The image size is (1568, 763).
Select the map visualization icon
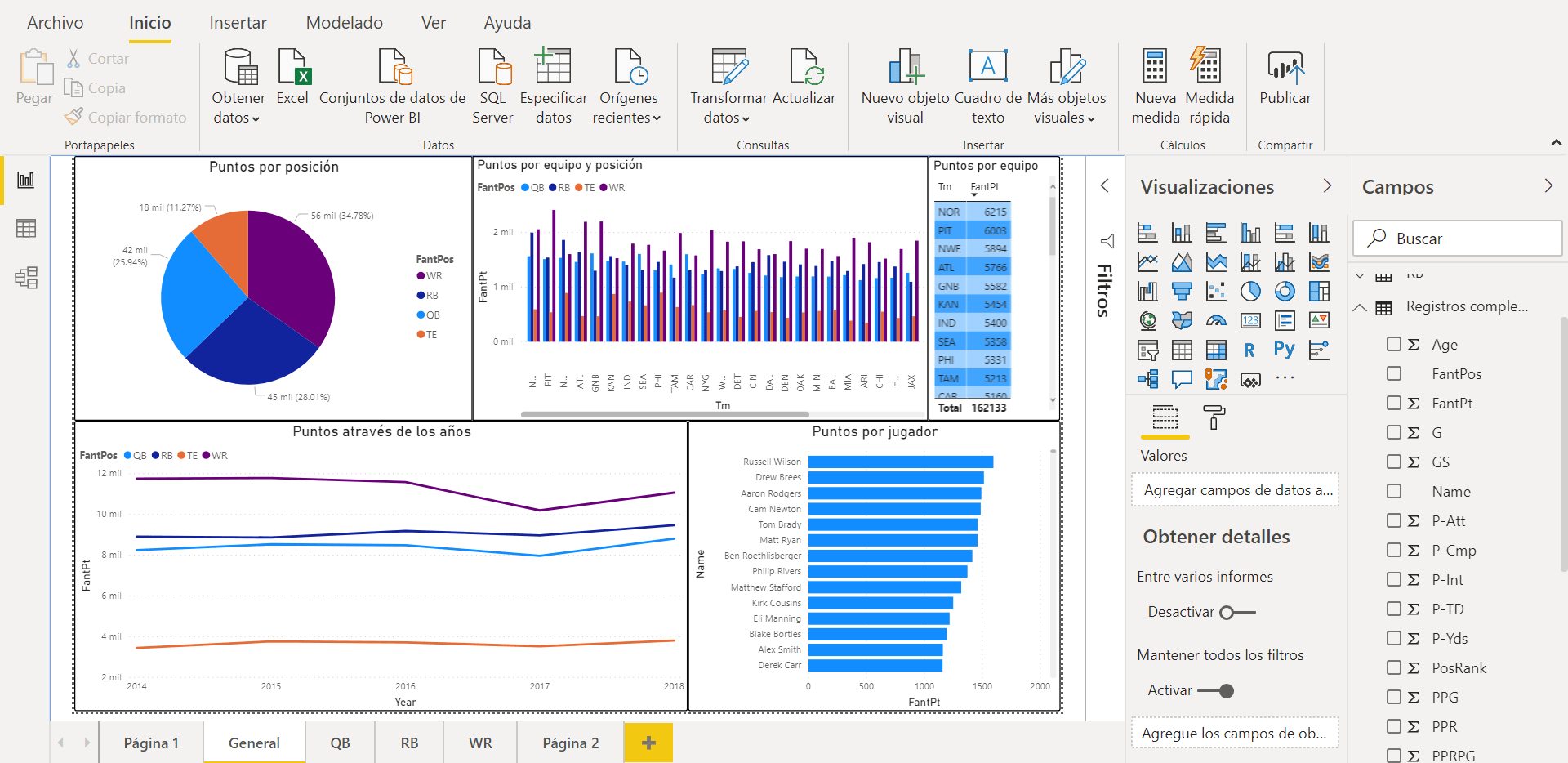(1148, 320)
